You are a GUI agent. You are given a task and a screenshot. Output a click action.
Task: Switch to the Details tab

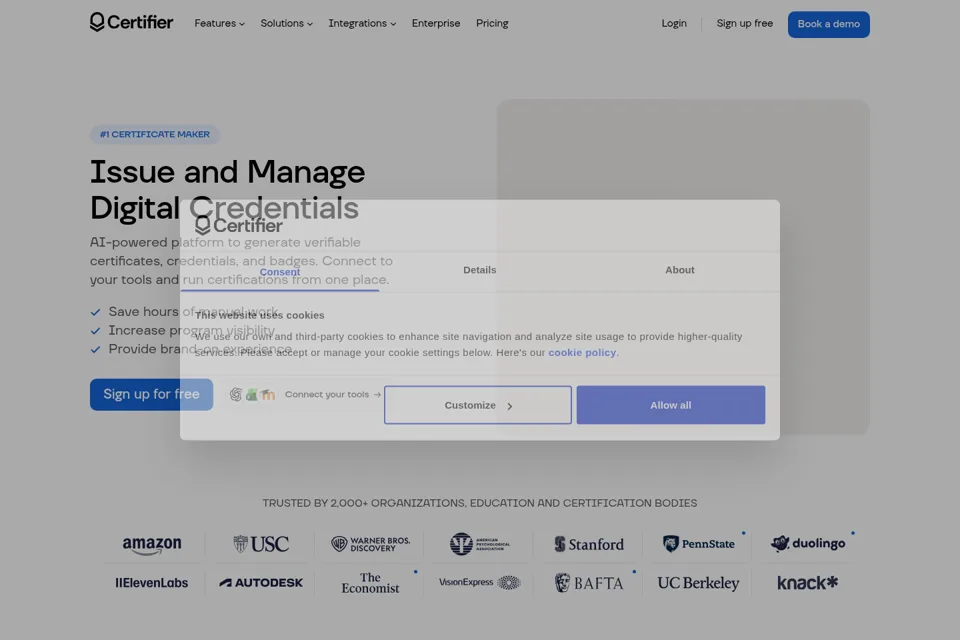479,270
